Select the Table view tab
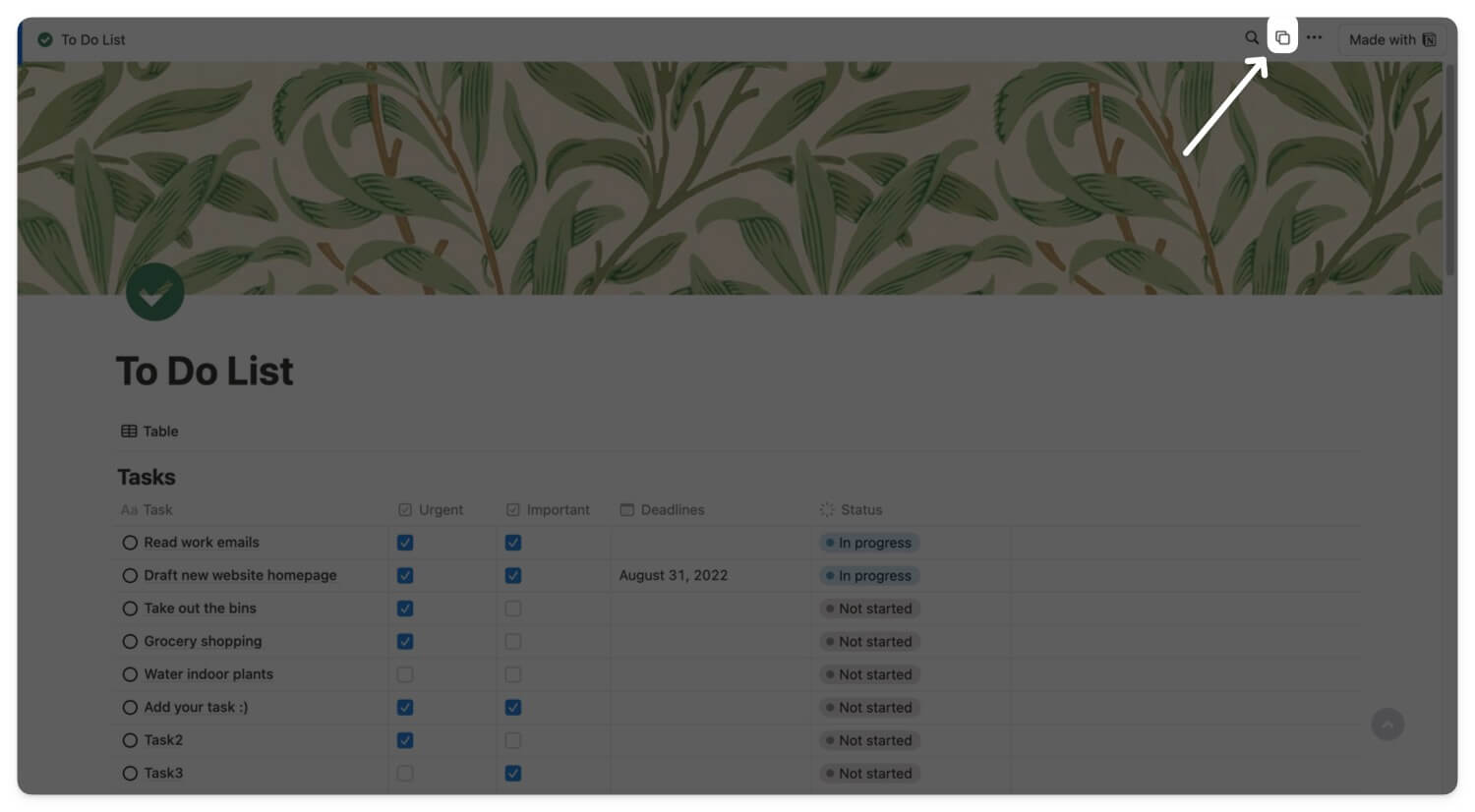The height and width of the screenshot is (812, 1475). [149, 432]
